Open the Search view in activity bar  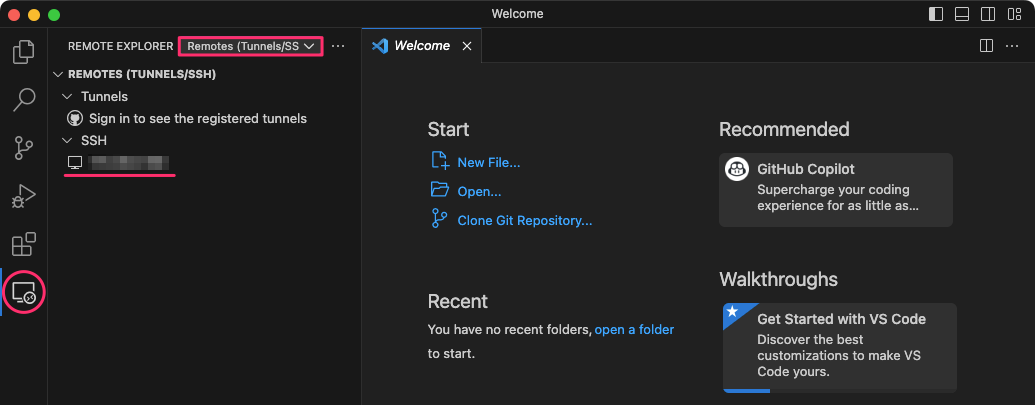coord(24,100)
